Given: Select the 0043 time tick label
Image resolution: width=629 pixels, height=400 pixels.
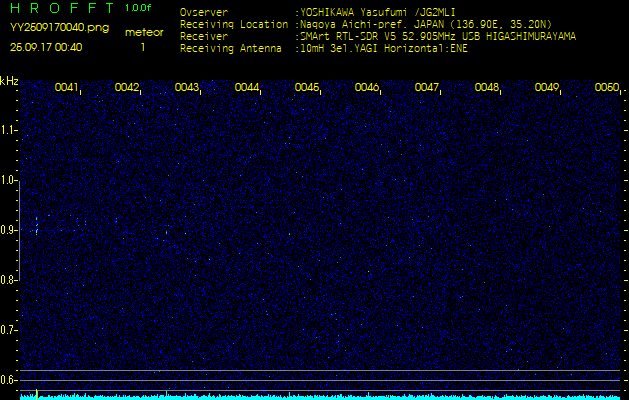Looking at the screenshot, I should (x=187, y=88).
